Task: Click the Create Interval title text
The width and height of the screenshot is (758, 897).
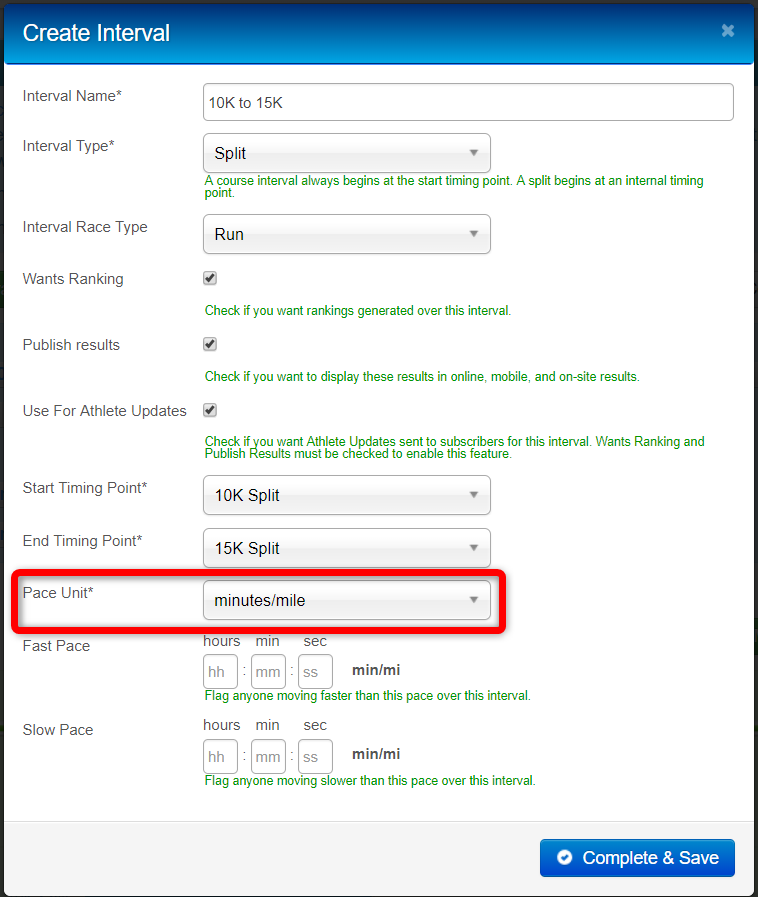Action: [x=96, y=33]
